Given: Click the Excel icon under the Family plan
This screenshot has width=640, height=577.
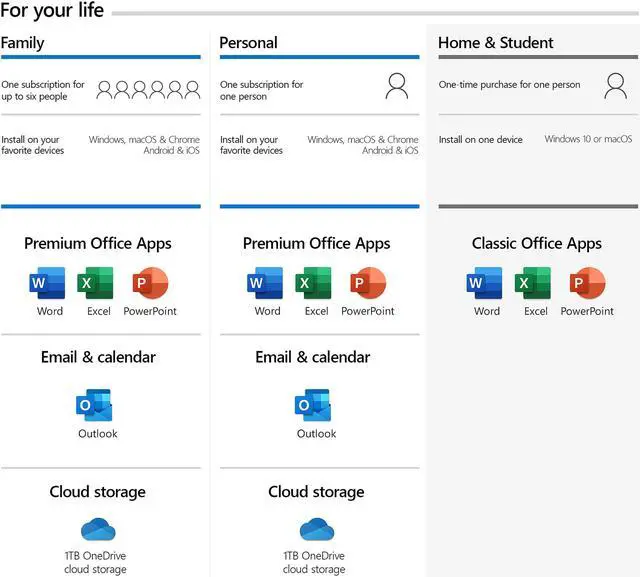Looking at the screenshot, I should pyautogui.click(x=97, y=284).
